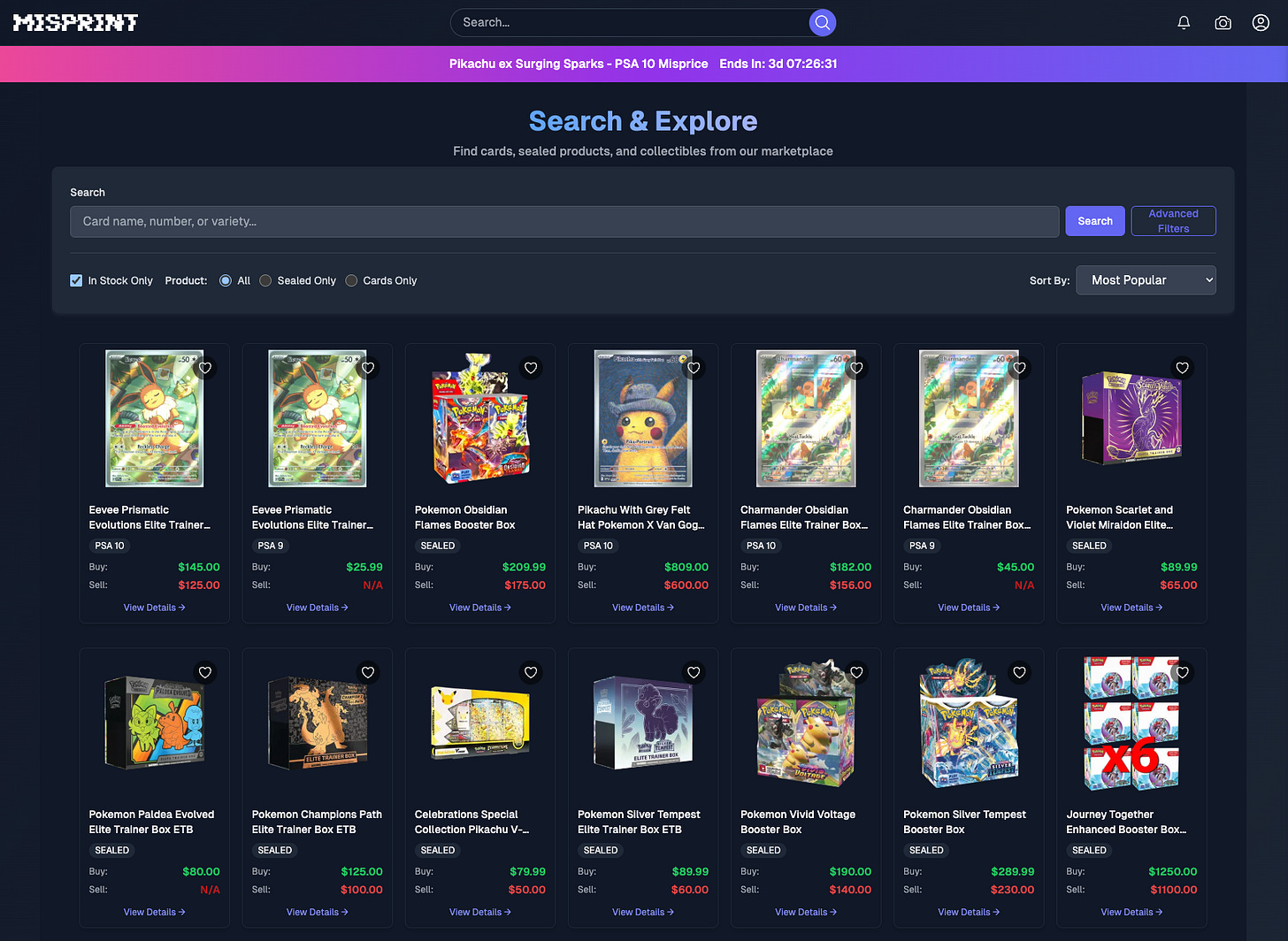Favorite the Champions Path Elite Trainer Box
This screenshot has height=941, width=1288.
(368, 672)
